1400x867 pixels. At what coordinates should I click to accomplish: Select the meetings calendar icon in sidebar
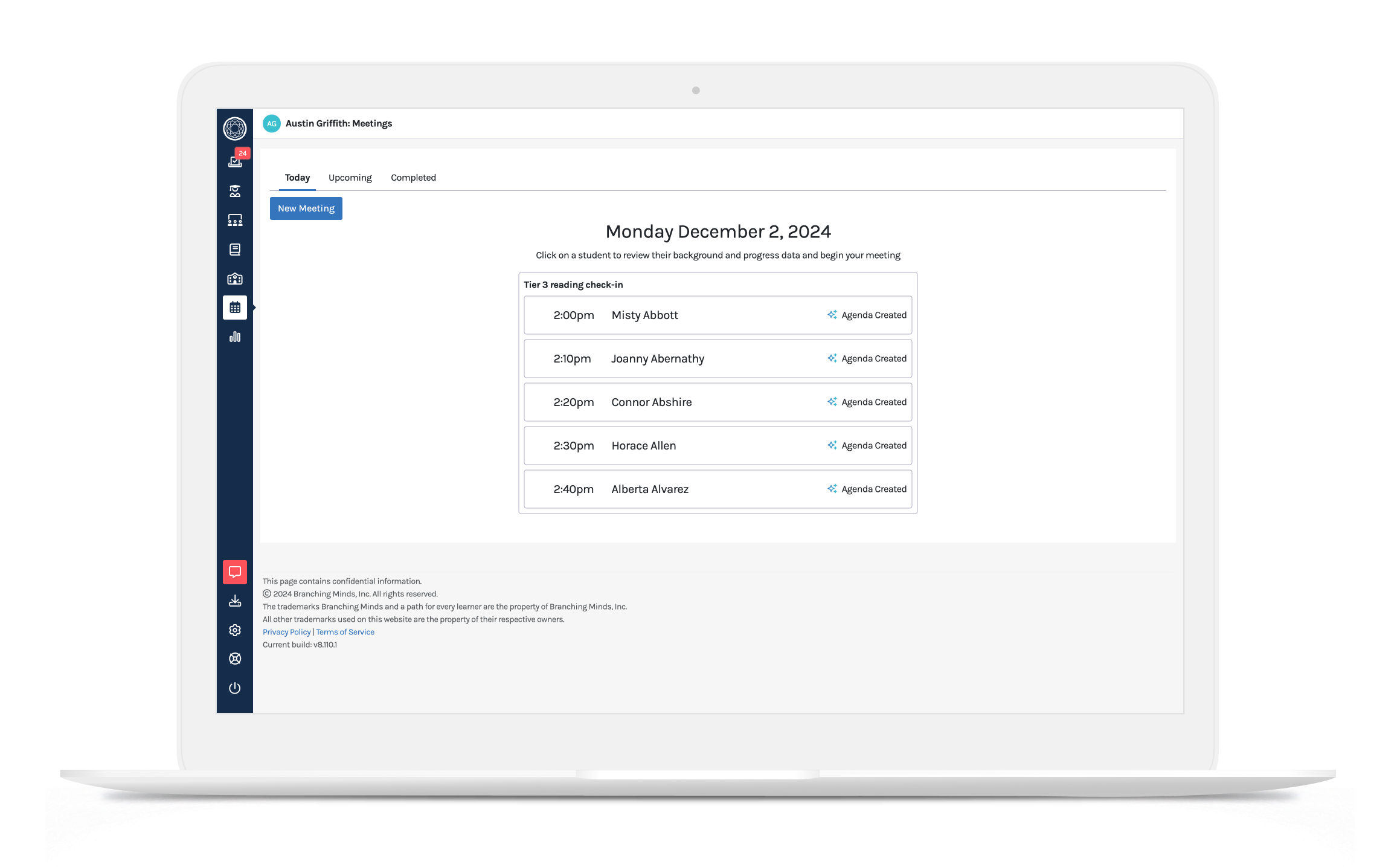point(235,308)
